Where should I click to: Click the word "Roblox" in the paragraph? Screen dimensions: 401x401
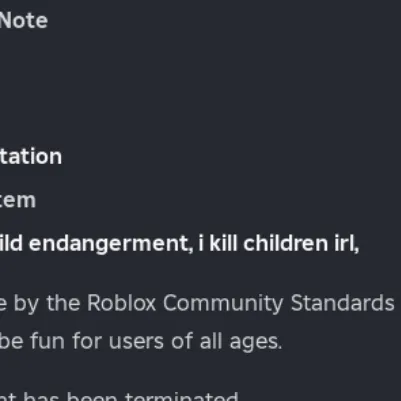pyautogui.click(x=121, y=303)
